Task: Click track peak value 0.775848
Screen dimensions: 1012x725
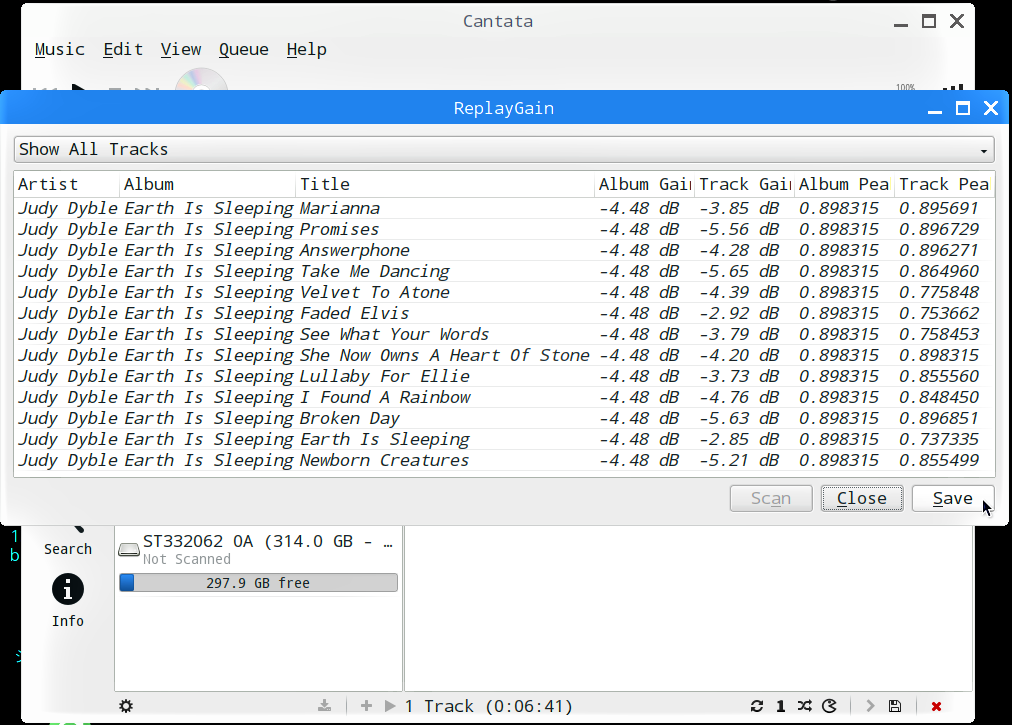Action: click(x=939, y=292)
